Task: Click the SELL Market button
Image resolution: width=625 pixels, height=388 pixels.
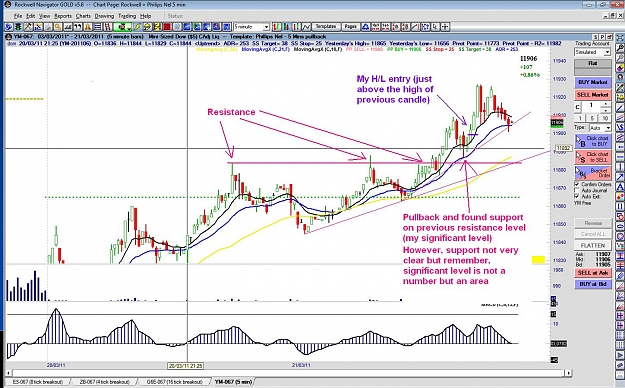Action: coord(593,95)
